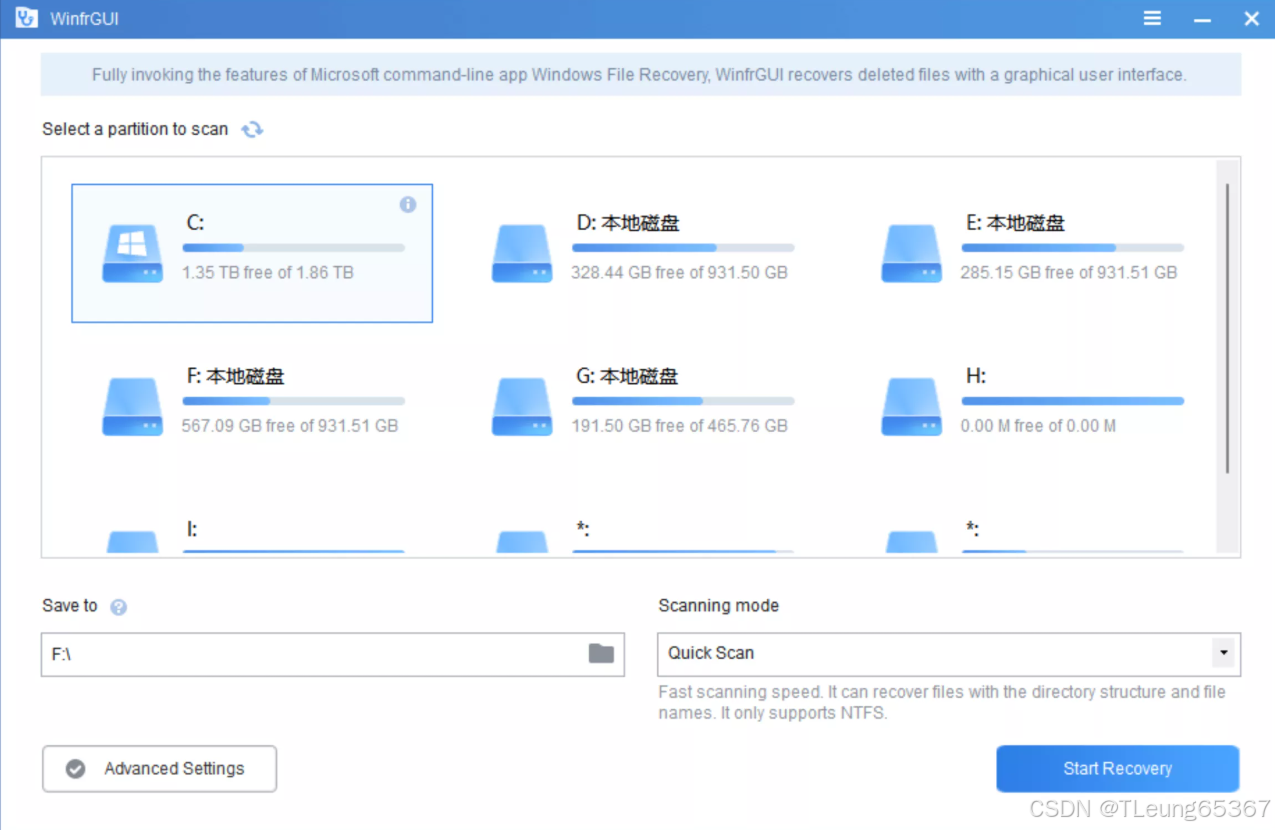Image resolution: width=1275 pixels, height=830 pixels.
Task: Open the Scanning mode dropdown arrow
Action: [x=1223, y=653]
